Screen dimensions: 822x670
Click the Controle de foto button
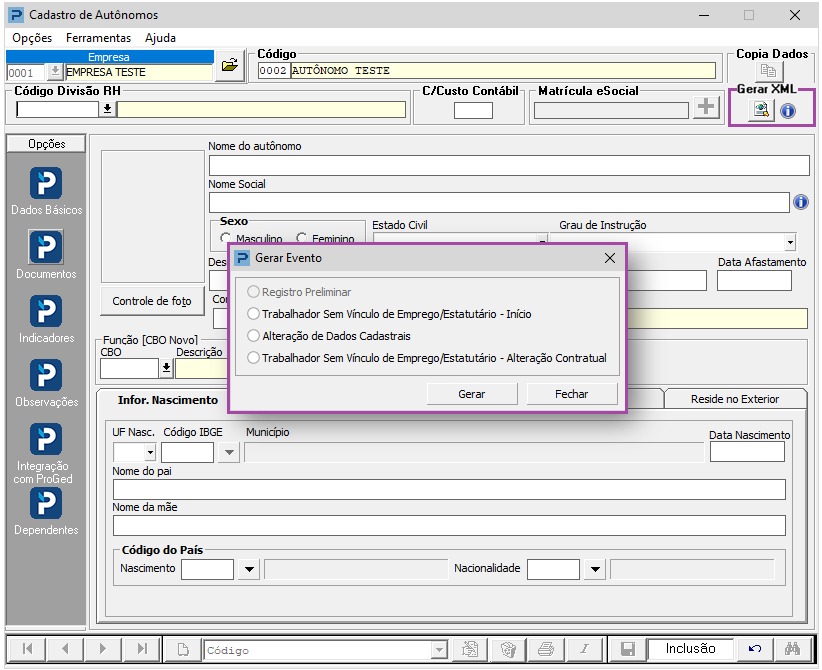pyautogui.click(x=152, y=301)
